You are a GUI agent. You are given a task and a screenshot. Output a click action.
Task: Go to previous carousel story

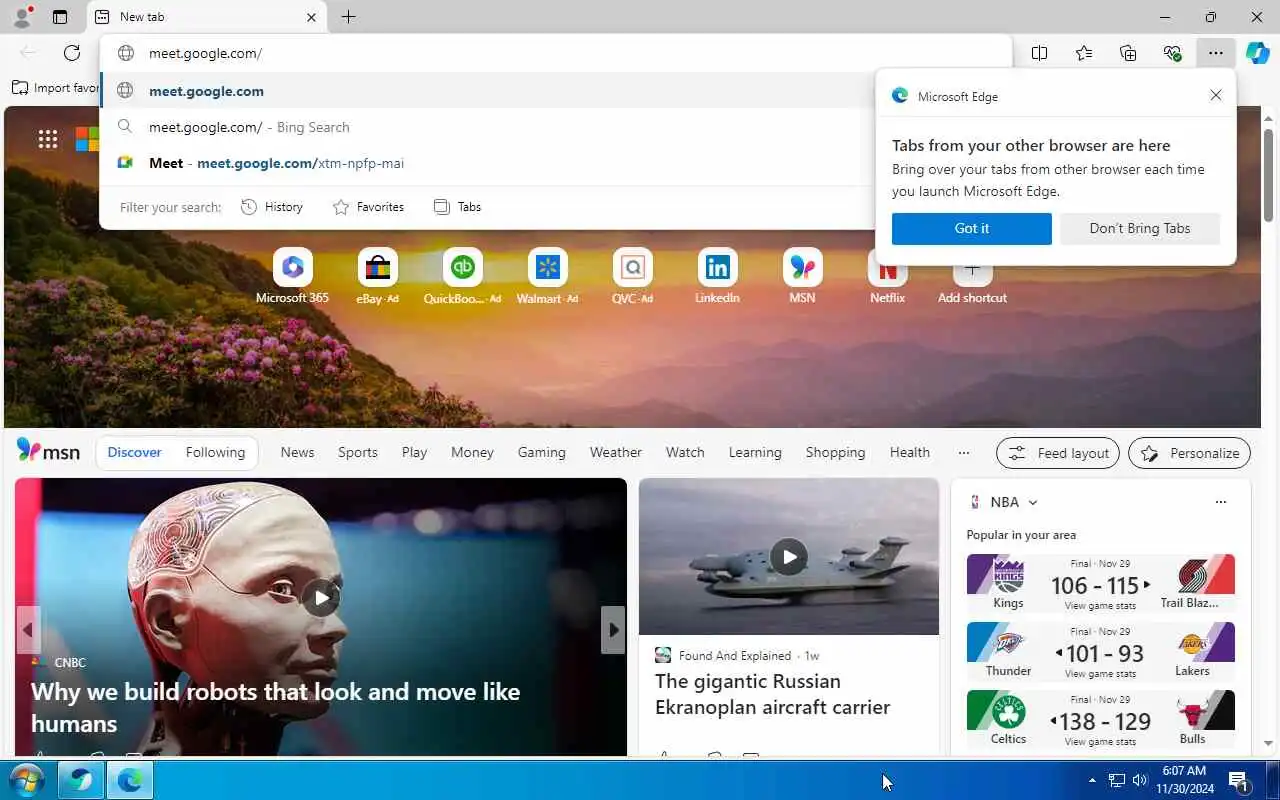point(28,630)
